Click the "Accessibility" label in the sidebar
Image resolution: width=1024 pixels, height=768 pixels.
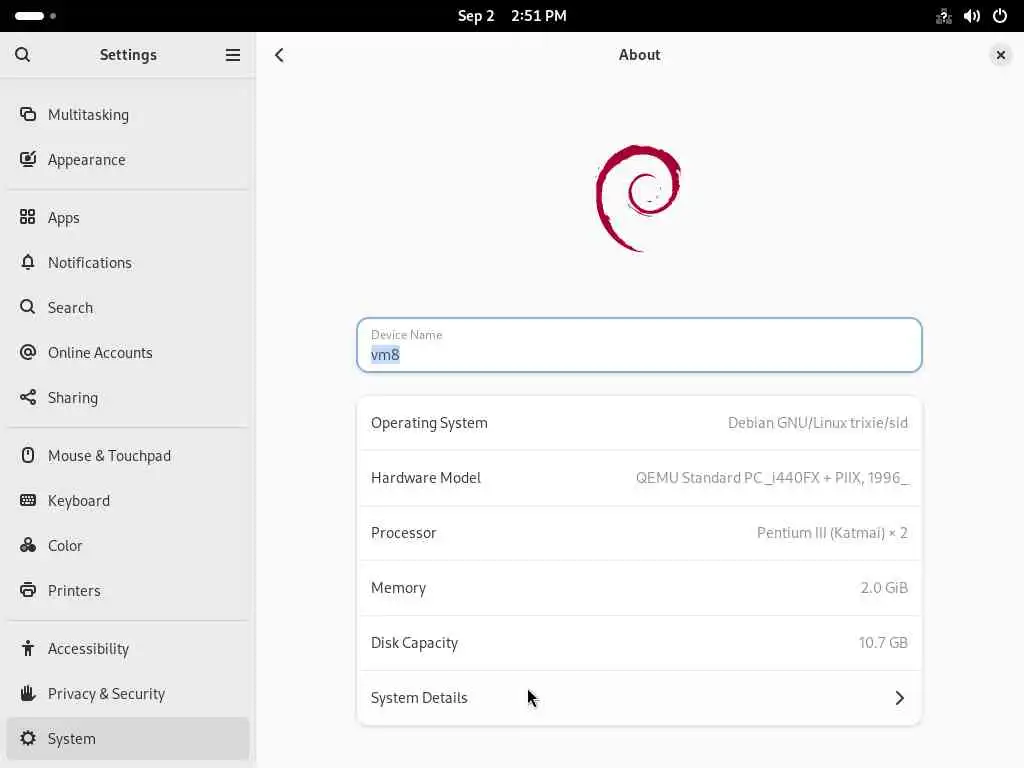click(x=88, y=648)
